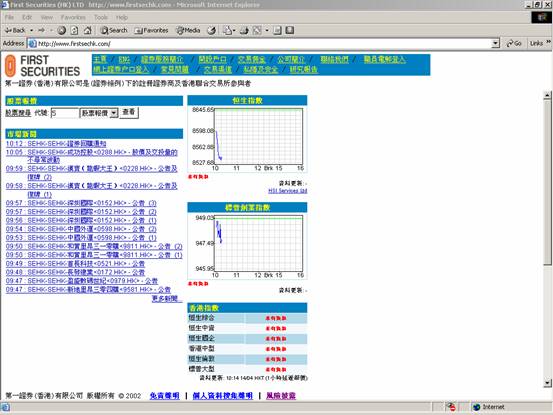This screenshot has width=553, height=415.
Task: Open the 09:53 news about 0598.HK
Action: [x=81, y=238]
